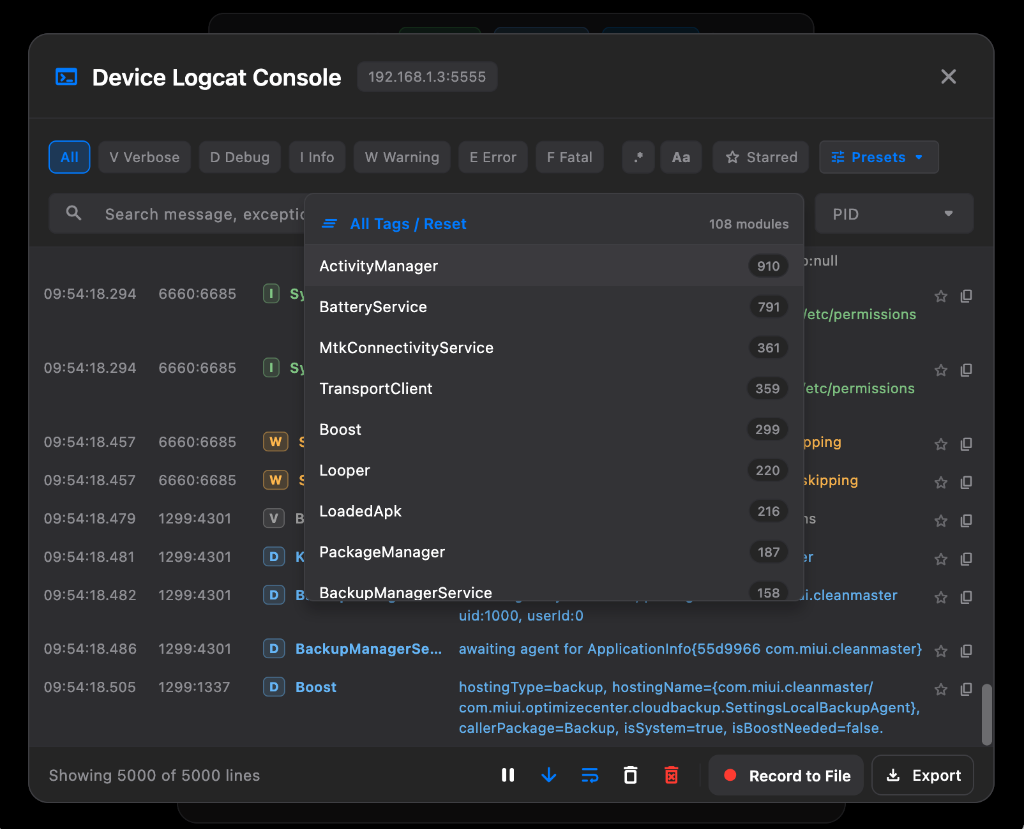This screenshot has width=1024, height=829.
Task: Click the '108 modules' count label
Action: (748, 224)
